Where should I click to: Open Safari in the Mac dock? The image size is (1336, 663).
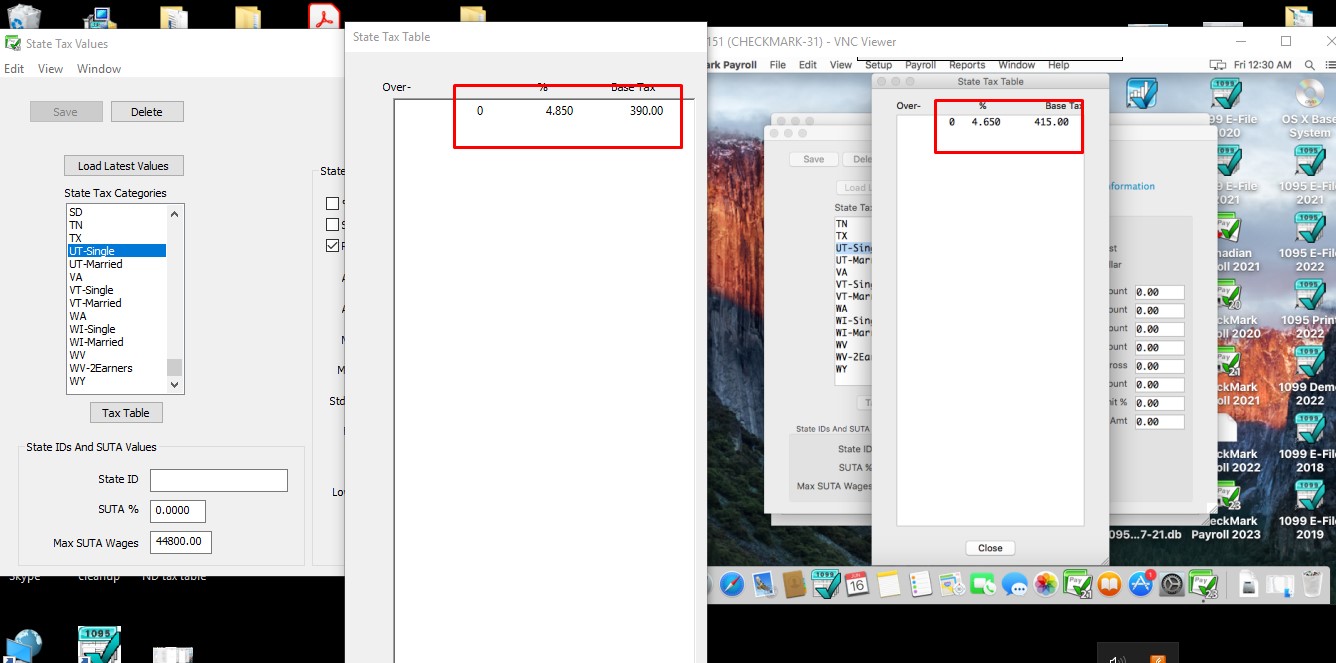pyautogui.click(x=733, y=584)
